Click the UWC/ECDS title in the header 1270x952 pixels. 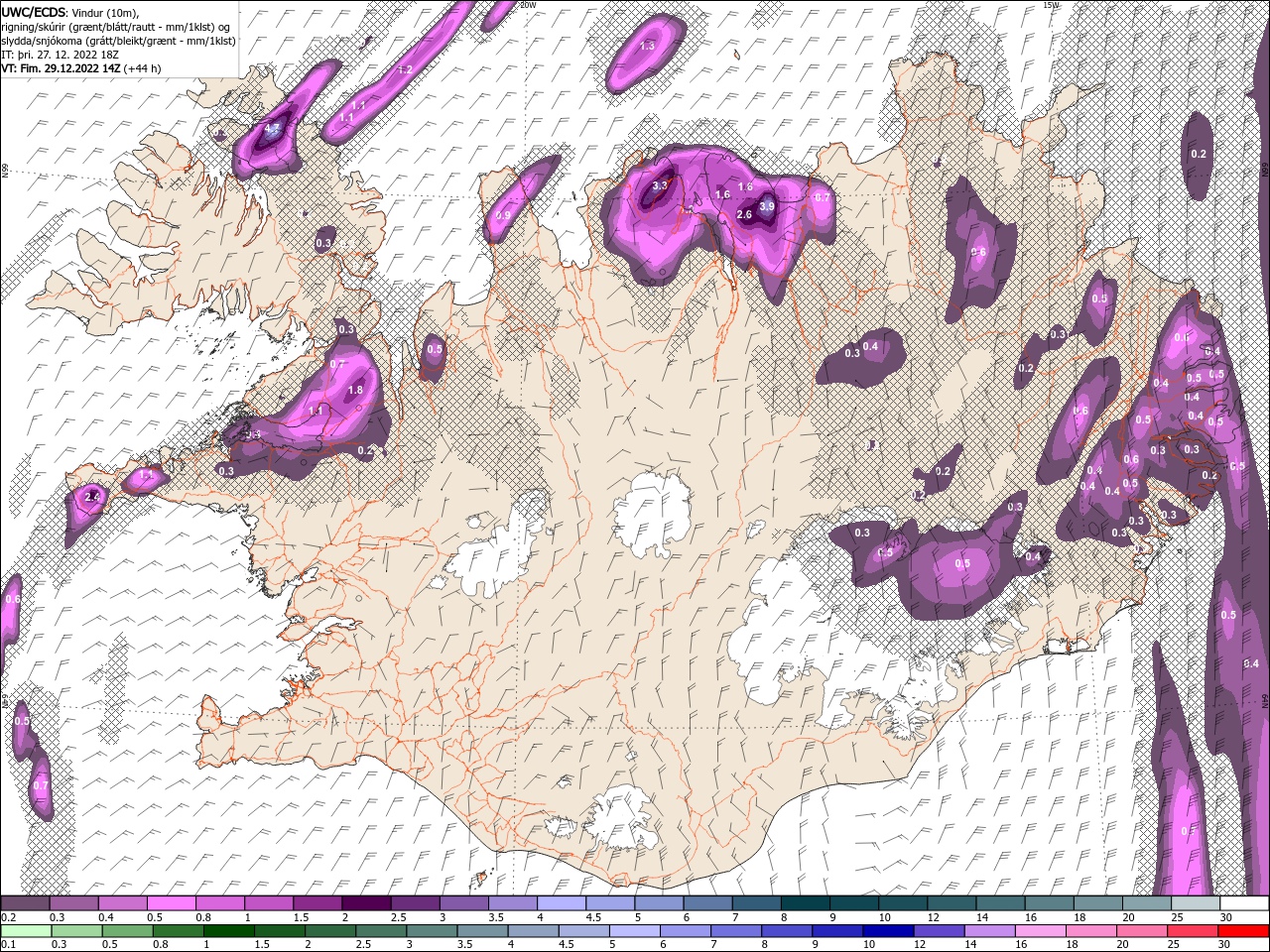click(34, 12)
